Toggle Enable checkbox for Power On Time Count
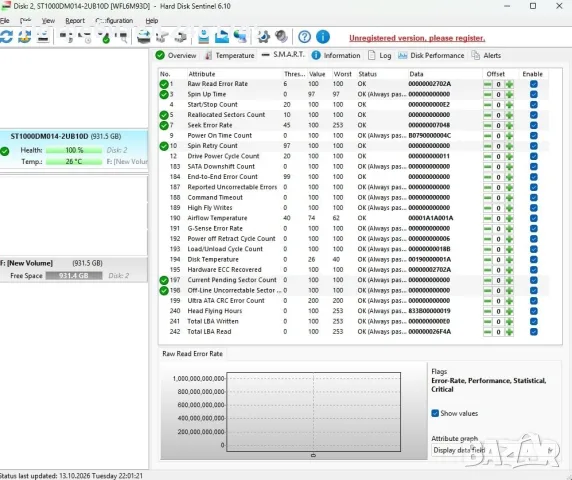The height and width of the screenshot is (480, 572). click(533, 136)
